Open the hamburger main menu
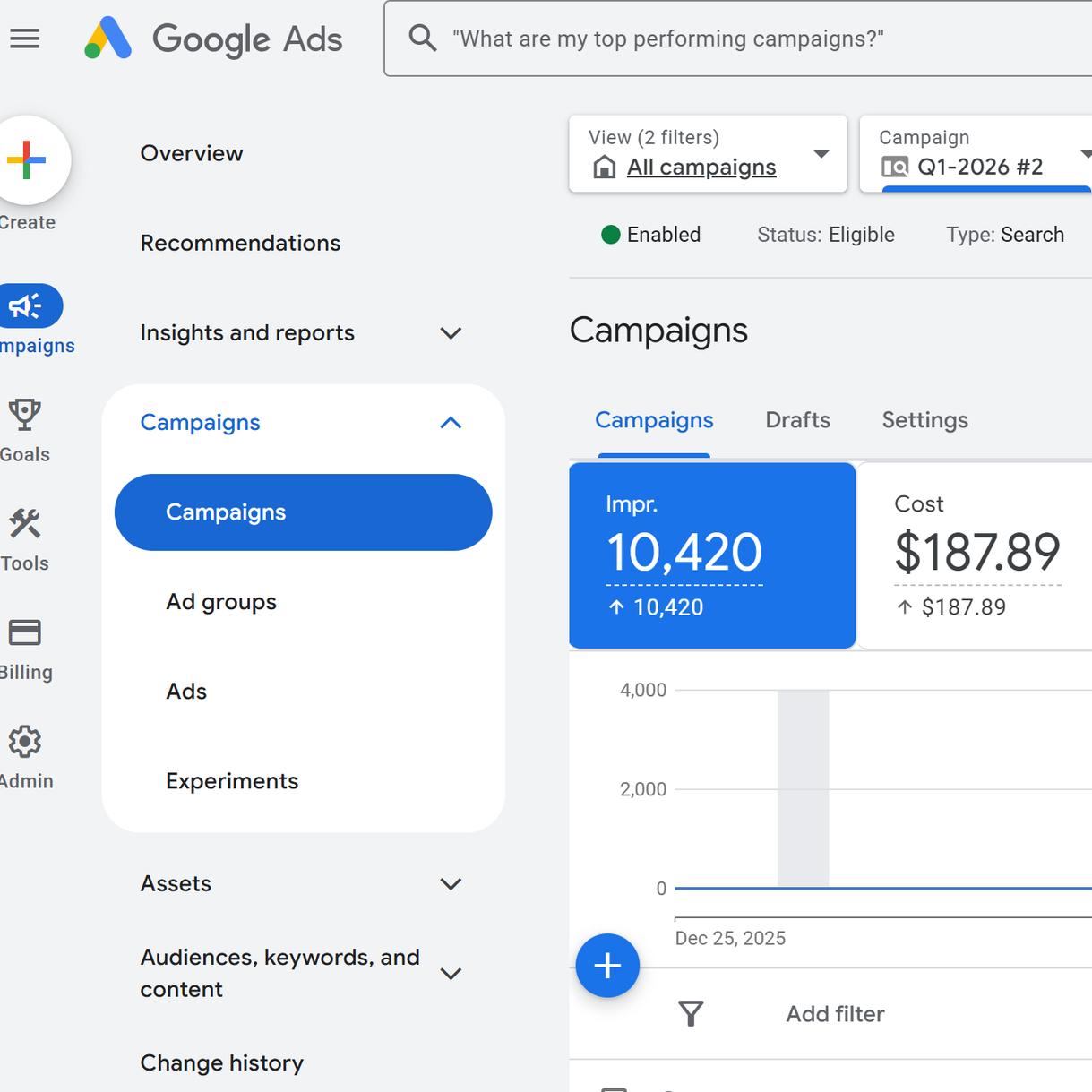This screenshot has height=1092, width=1092. (25, 39)
